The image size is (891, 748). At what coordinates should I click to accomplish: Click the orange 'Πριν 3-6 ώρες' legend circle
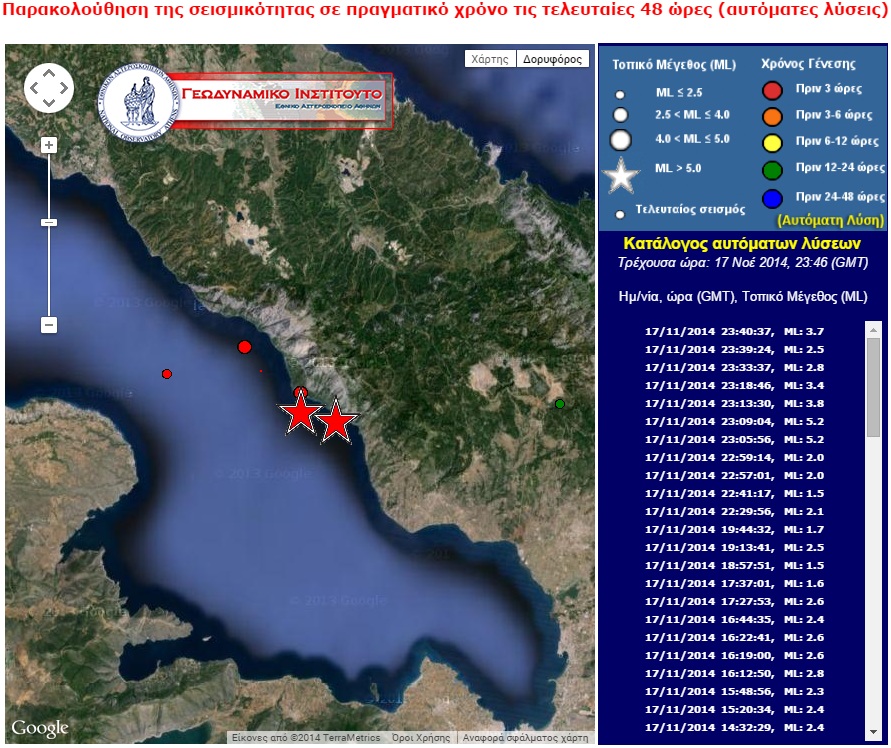772,116
